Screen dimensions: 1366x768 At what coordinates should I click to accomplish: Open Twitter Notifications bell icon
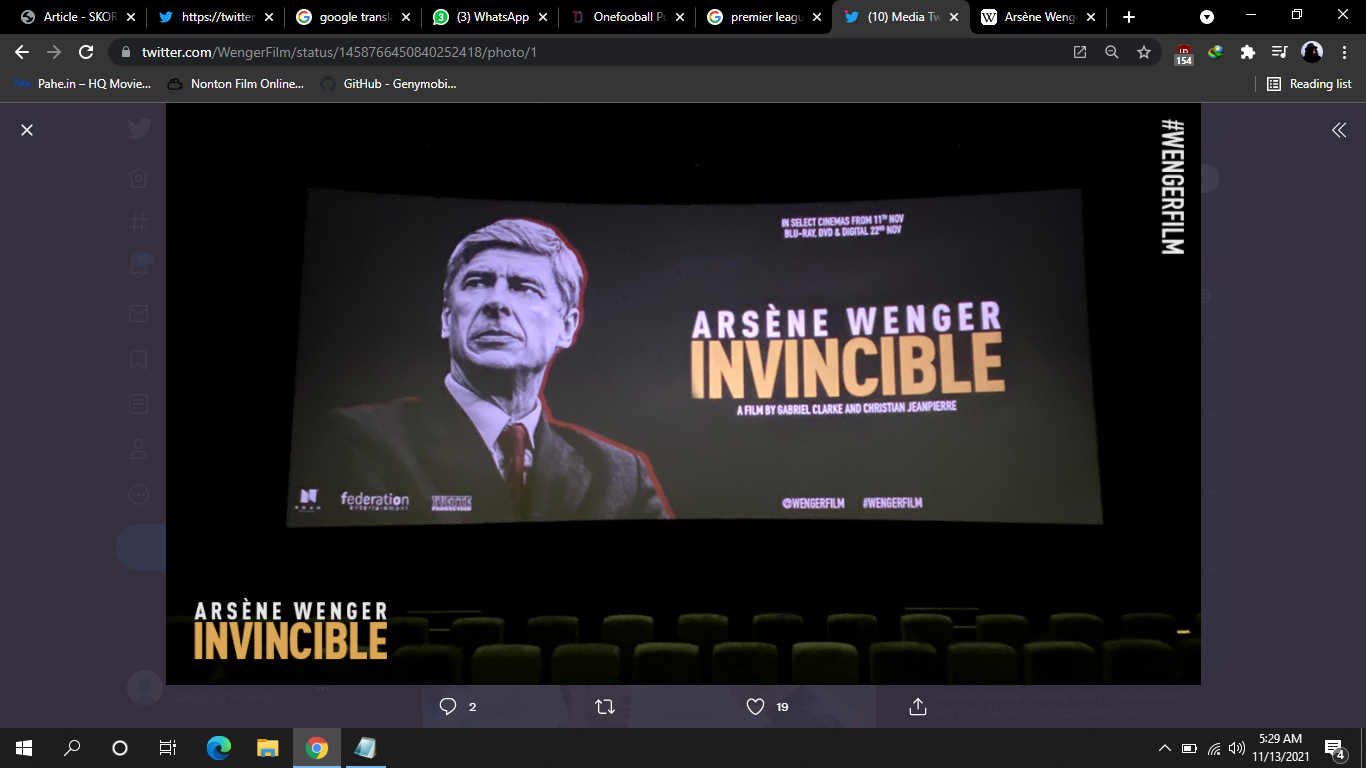pos(138,267)
